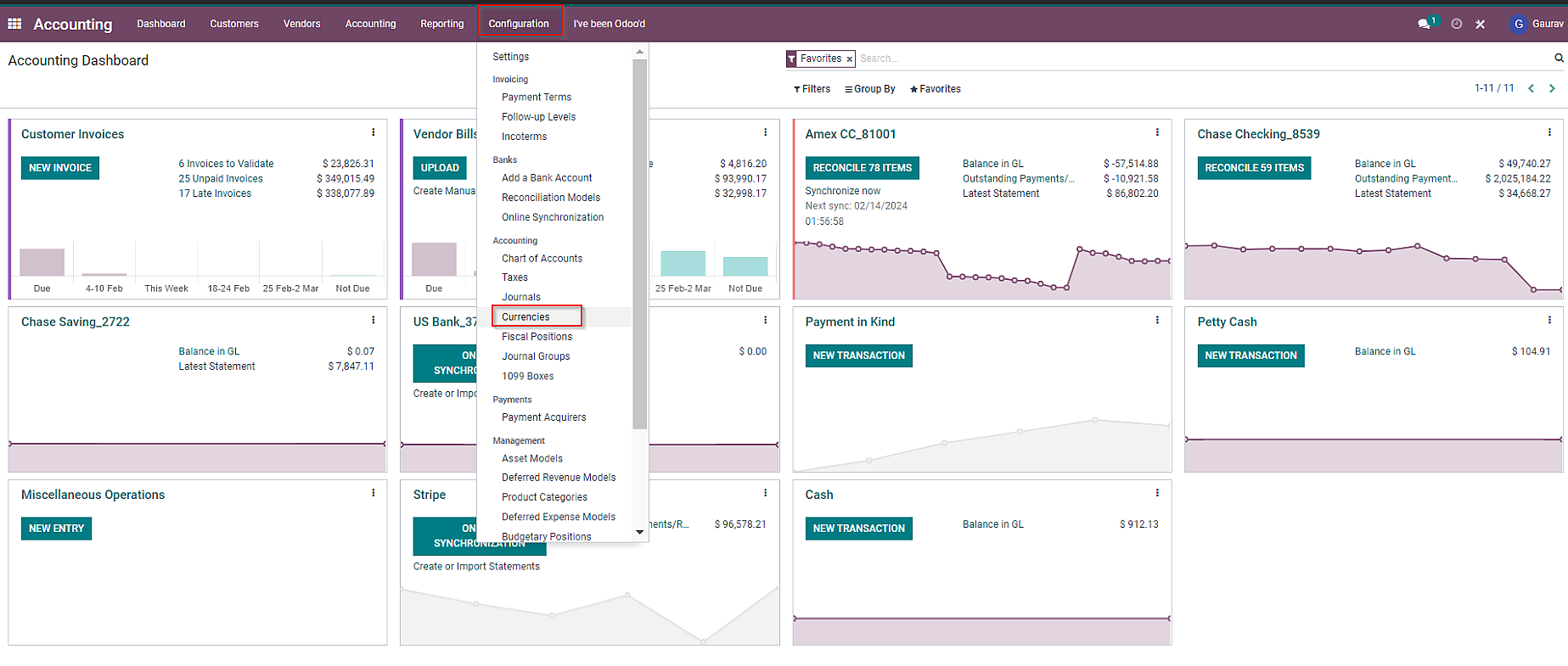Select Chart of Accounts menu entry
The width and height of the screenshot is (1568, 666).
point(542,259)
